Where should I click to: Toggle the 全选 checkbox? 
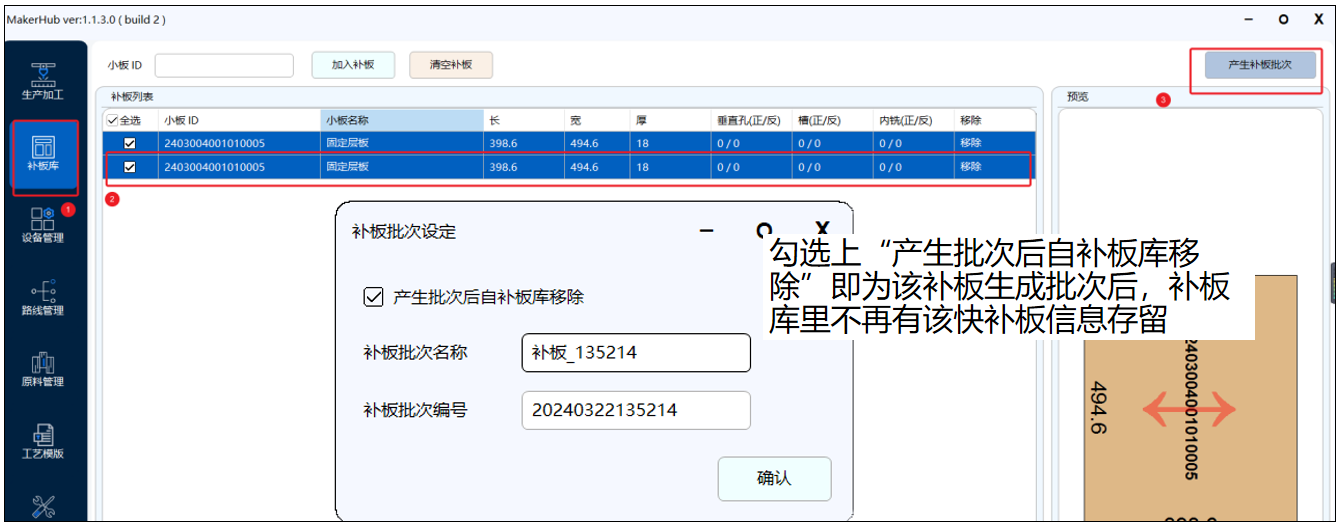(x=112, y=120)
